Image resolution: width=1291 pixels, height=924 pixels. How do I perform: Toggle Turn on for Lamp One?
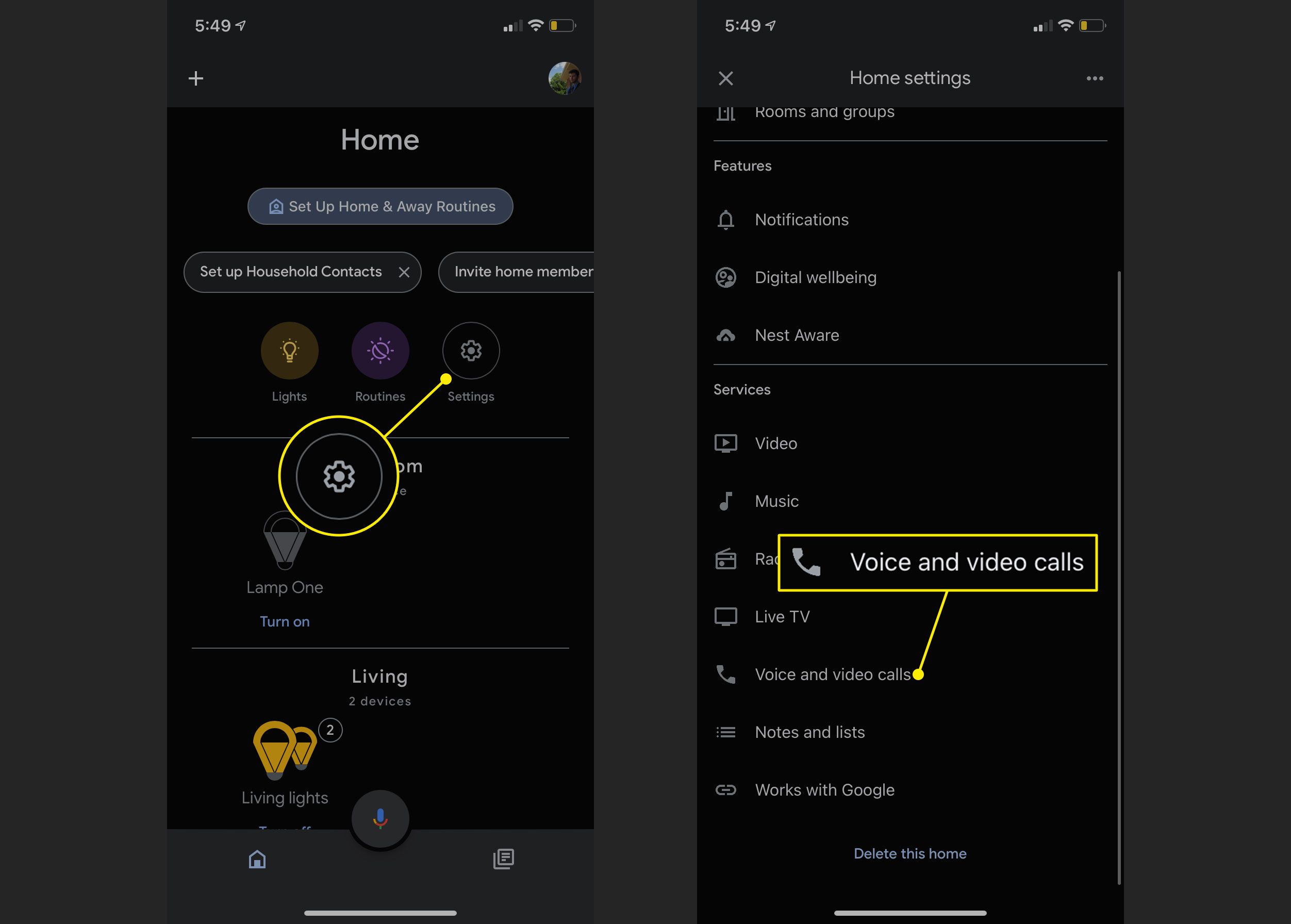(283, 622)
